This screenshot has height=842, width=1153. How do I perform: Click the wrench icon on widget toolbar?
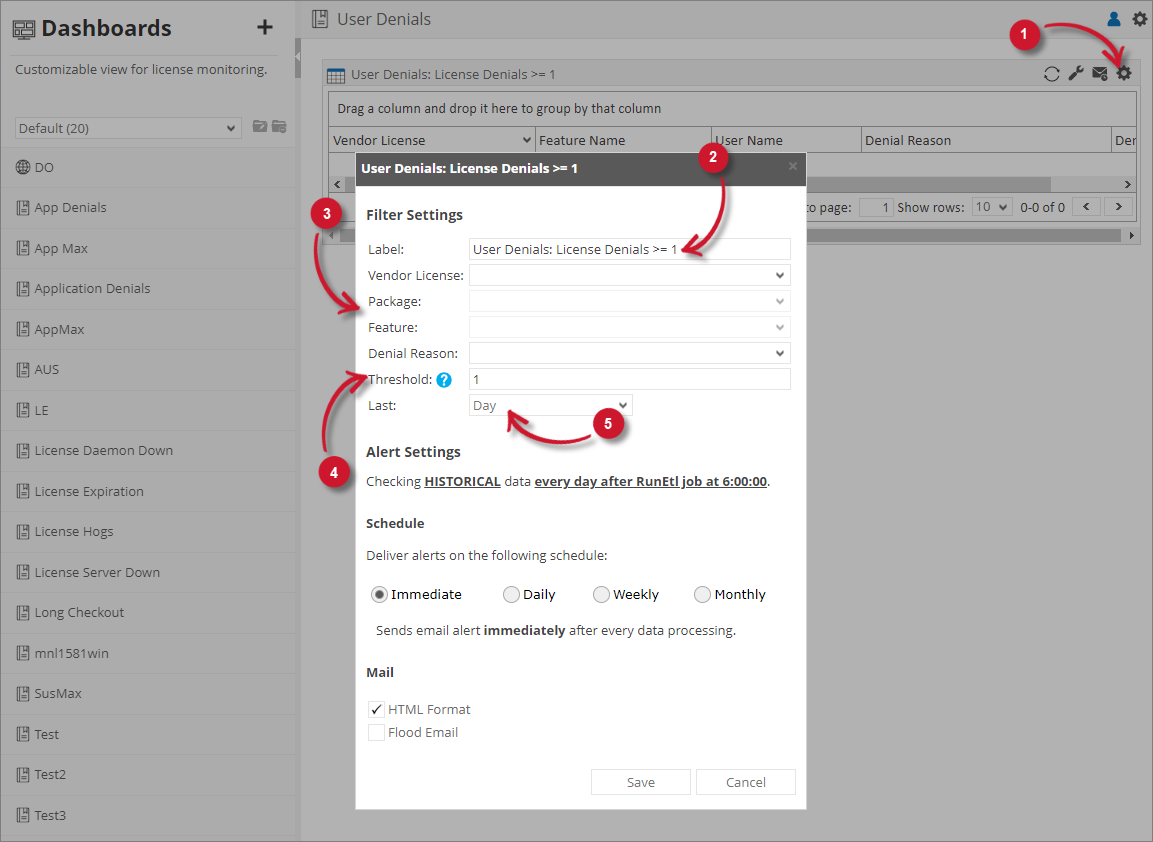tap(1076, 74)
